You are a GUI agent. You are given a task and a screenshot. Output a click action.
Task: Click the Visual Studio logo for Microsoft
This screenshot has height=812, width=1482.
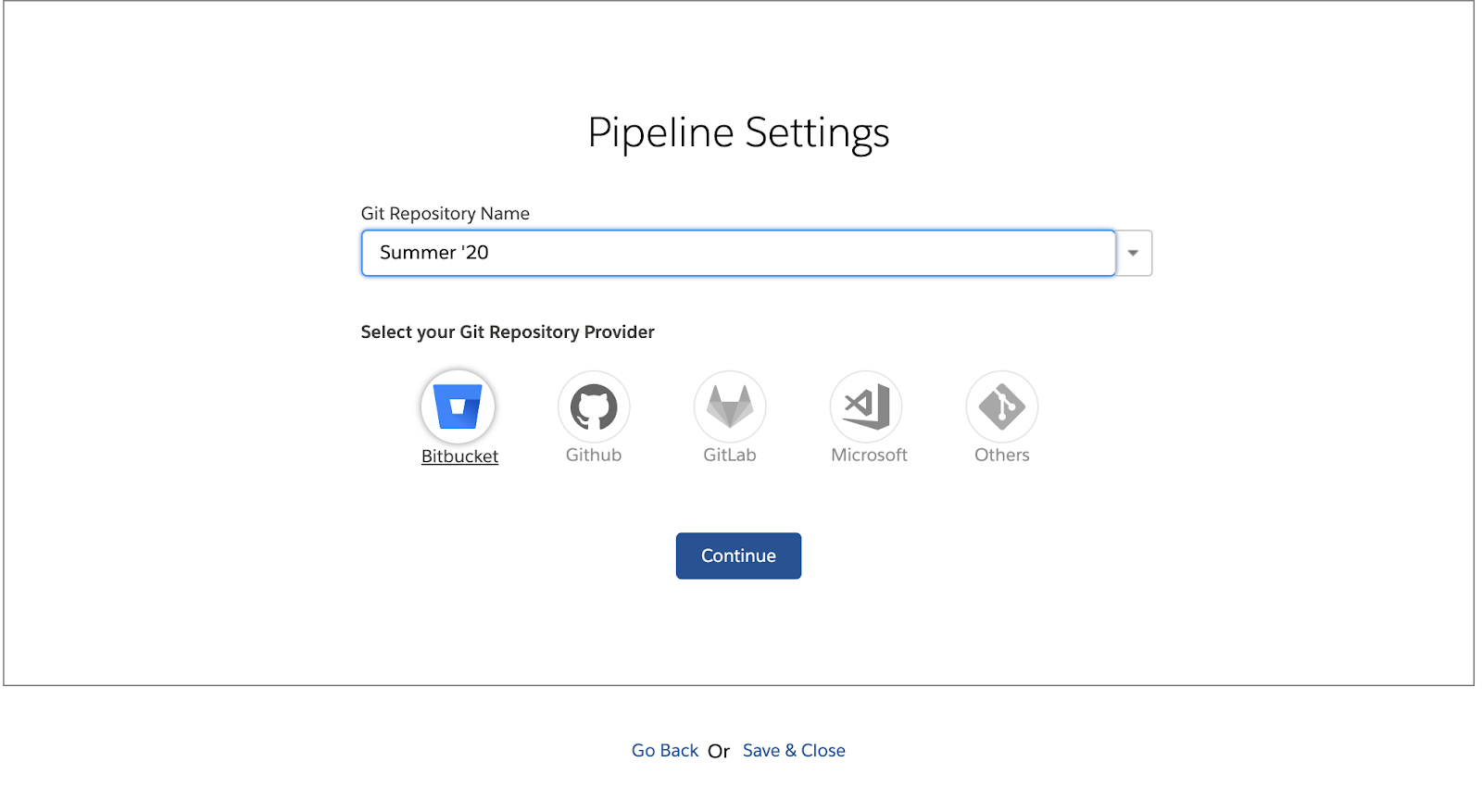pos(866,407)
